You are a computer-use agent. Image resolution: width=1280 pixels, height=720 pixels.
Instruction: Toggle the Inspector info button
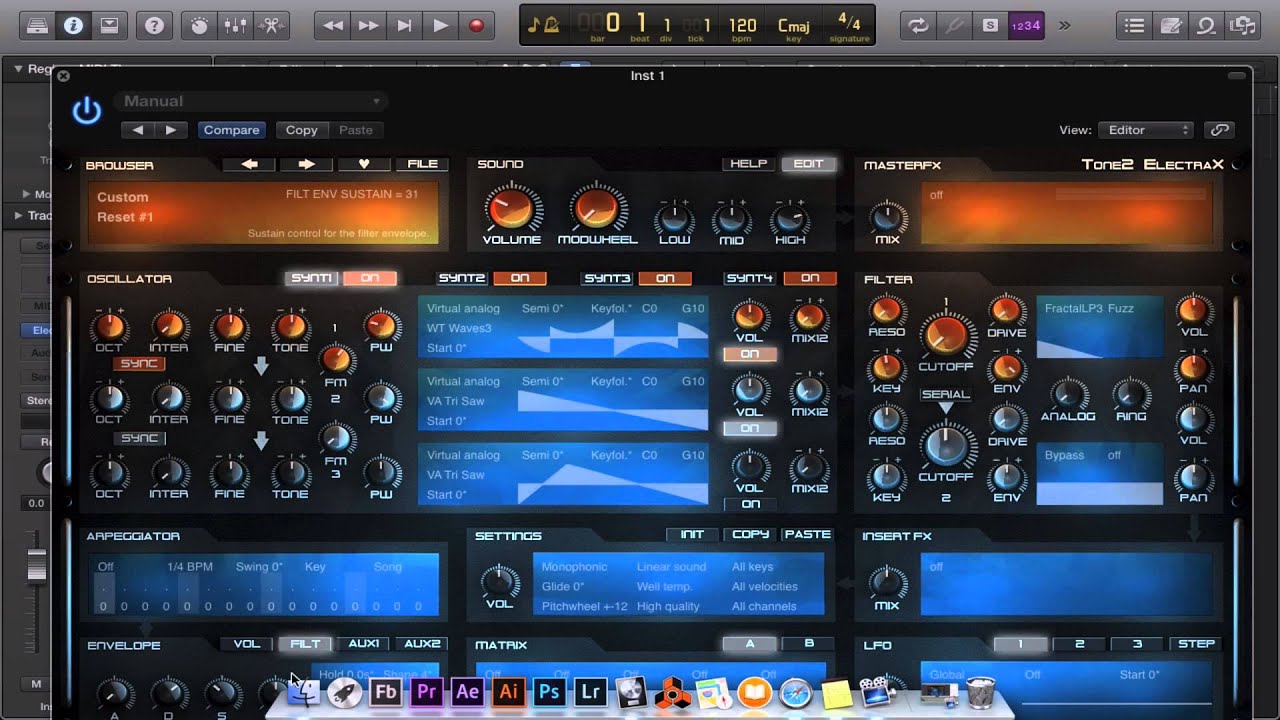[x=73, y=25]
